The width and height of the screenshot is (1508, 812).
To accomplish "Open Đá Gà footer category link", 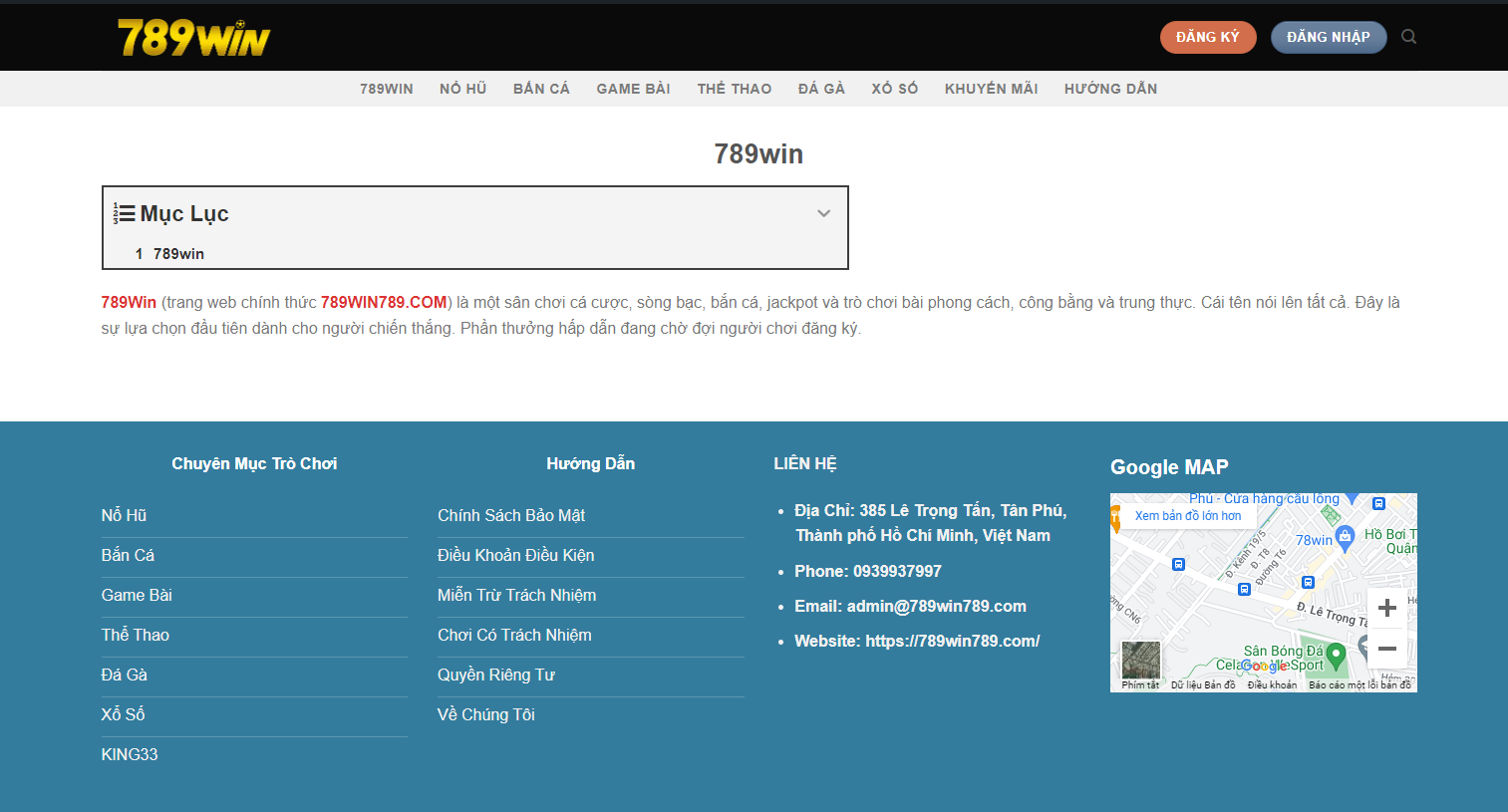I will (124, 675).
